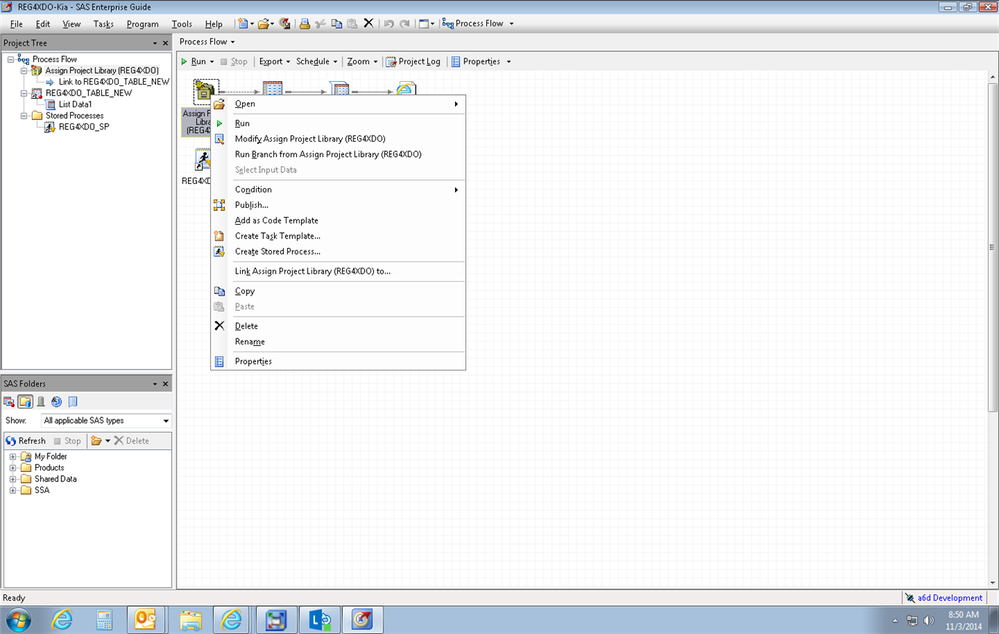
Task: Choose Publish... in the context menu
Action: (x=338, y=205)
